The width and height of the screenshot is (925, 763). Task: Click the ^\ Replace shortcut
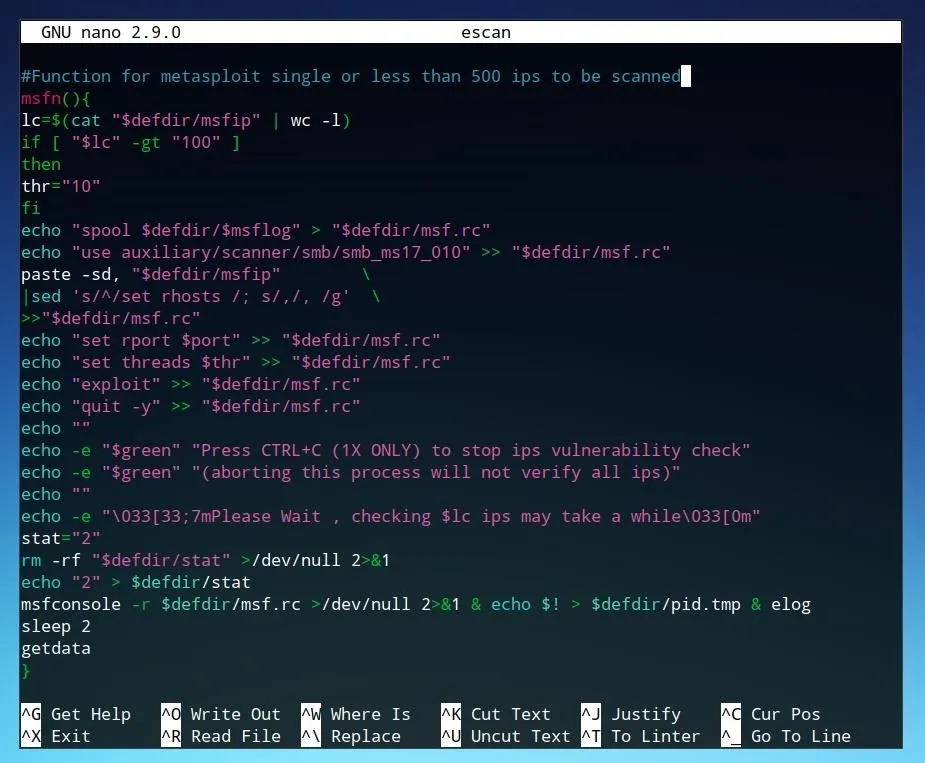[351, 736]
